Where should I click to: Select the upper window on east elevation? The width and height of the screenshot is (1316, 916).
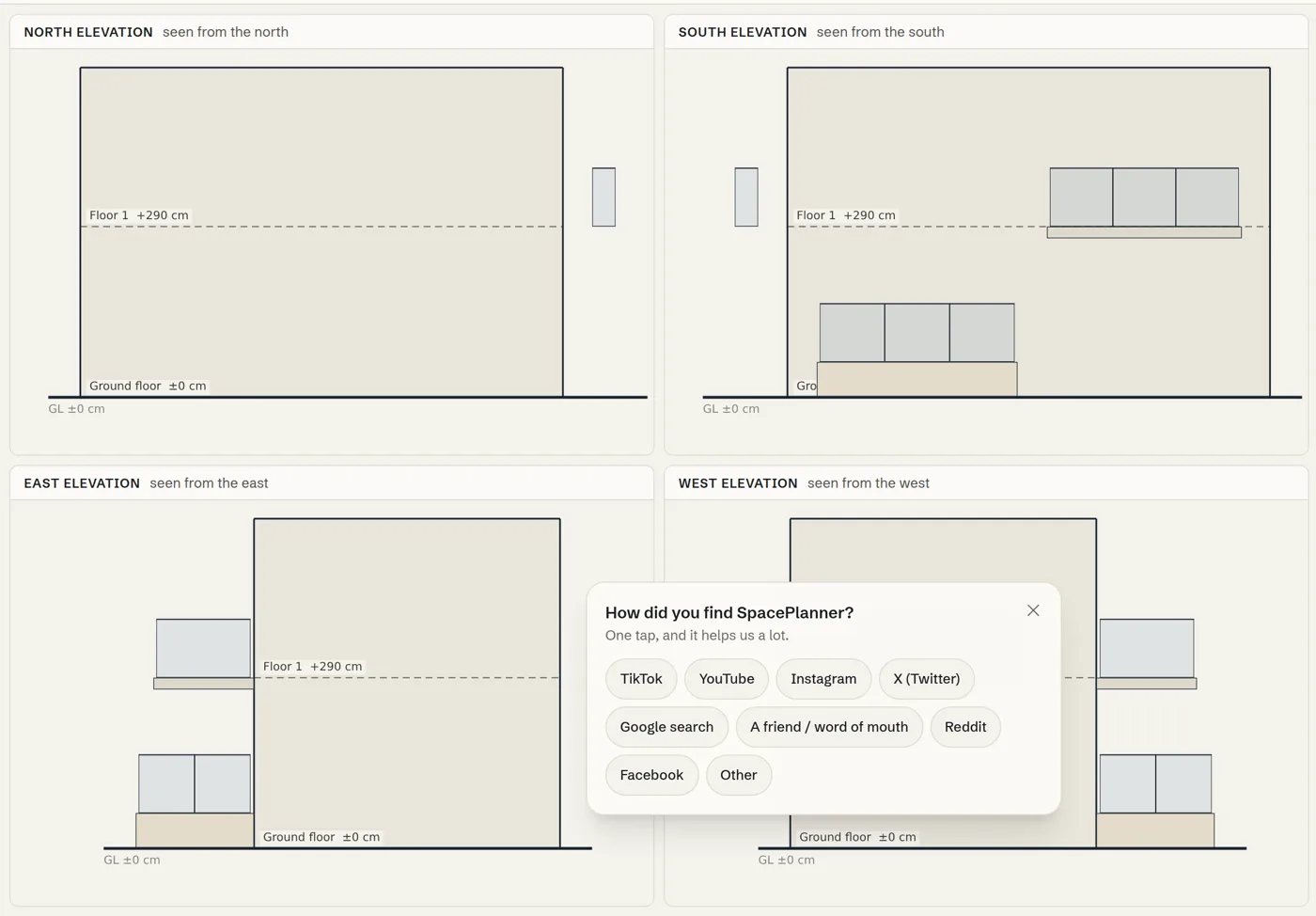coord(203,649)
